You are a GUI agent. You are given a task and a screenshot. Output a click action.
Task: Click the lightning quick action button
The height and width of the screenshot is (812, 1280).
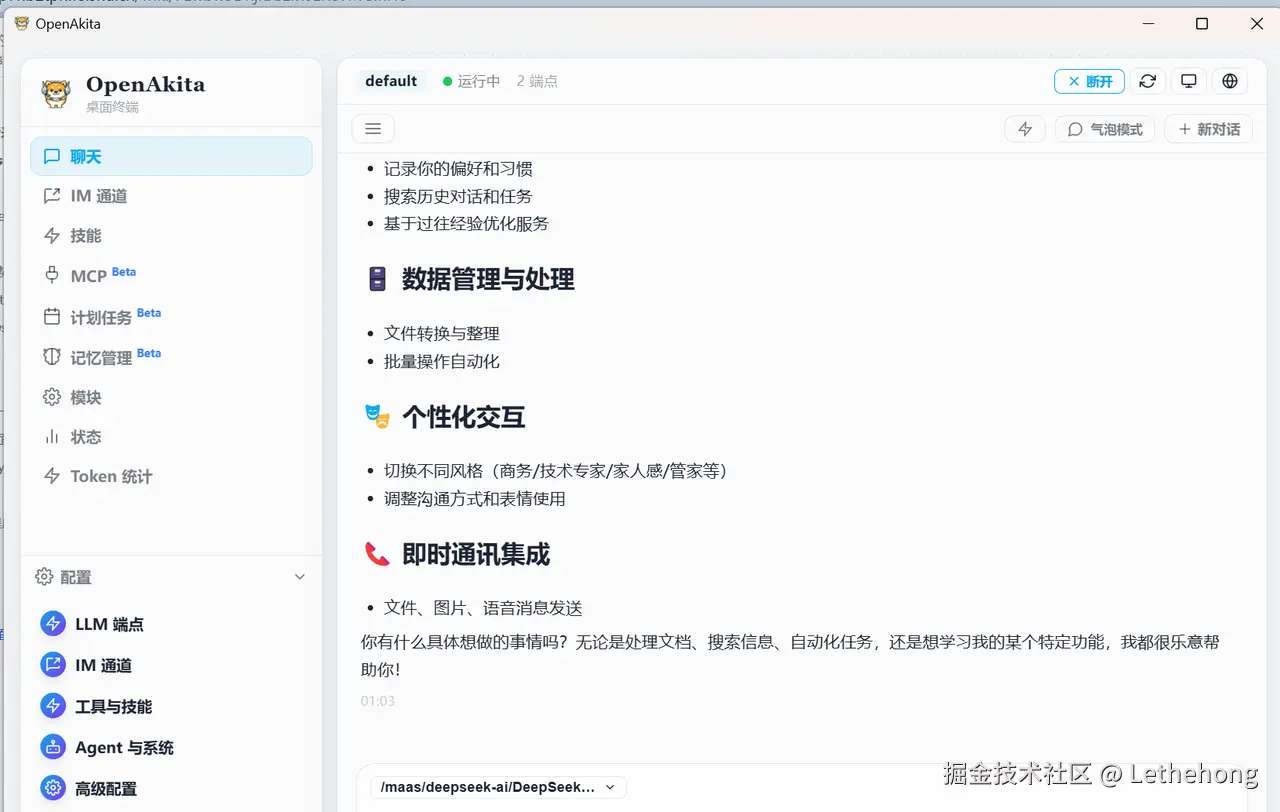(1025, 129)
